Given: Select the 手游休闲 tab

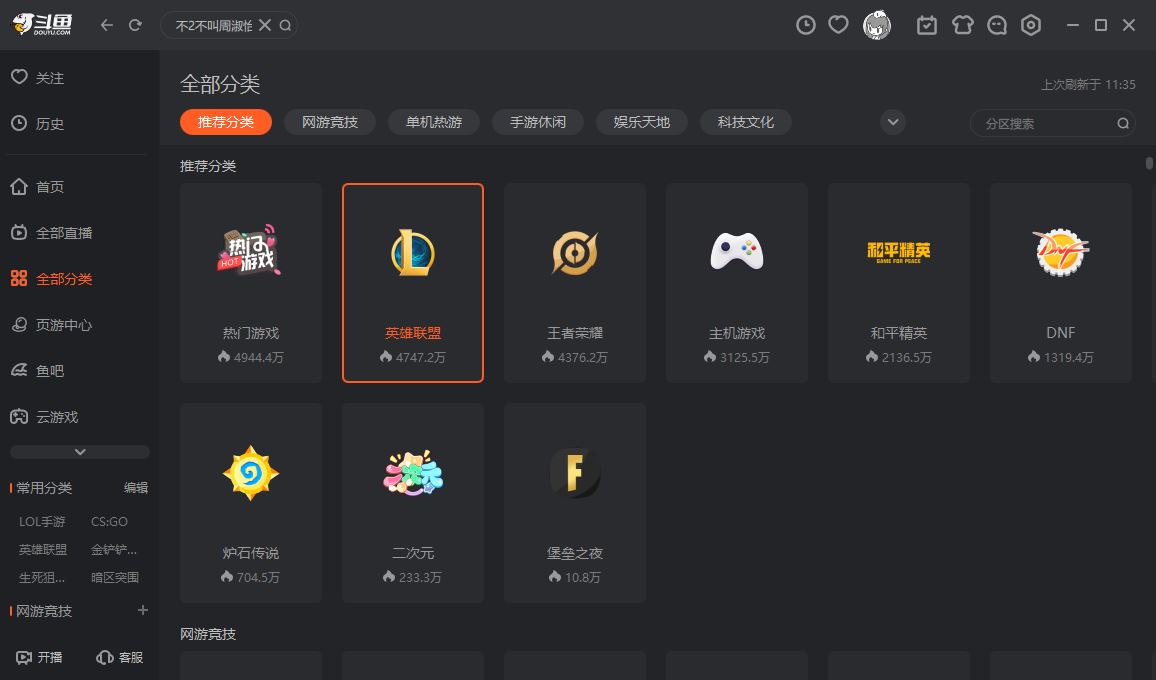Looking at the screenshot, I should (537, 122).
